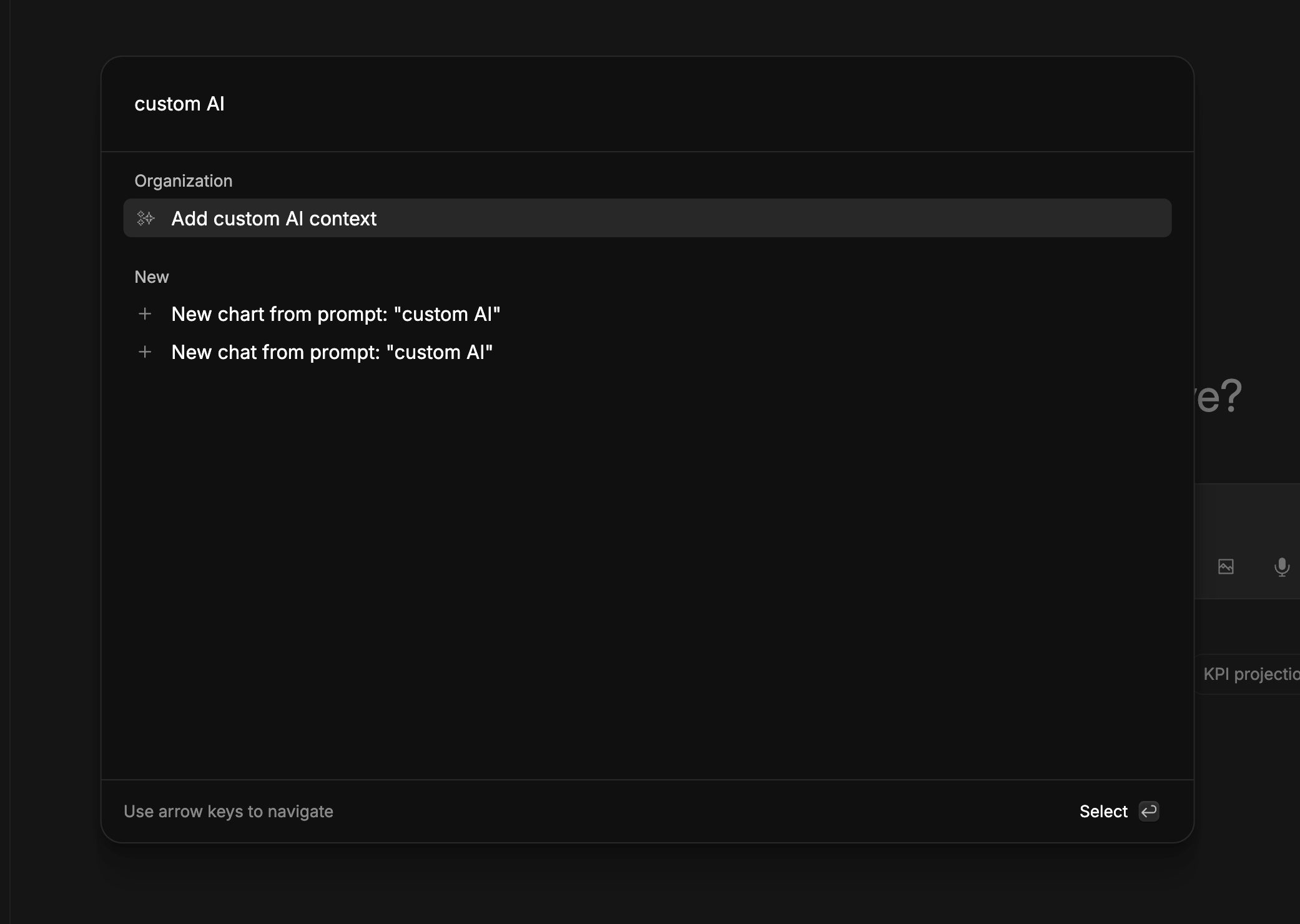Select the Add custom AI context command
The width and height of the screenshot is (1300, 924).
647,218
